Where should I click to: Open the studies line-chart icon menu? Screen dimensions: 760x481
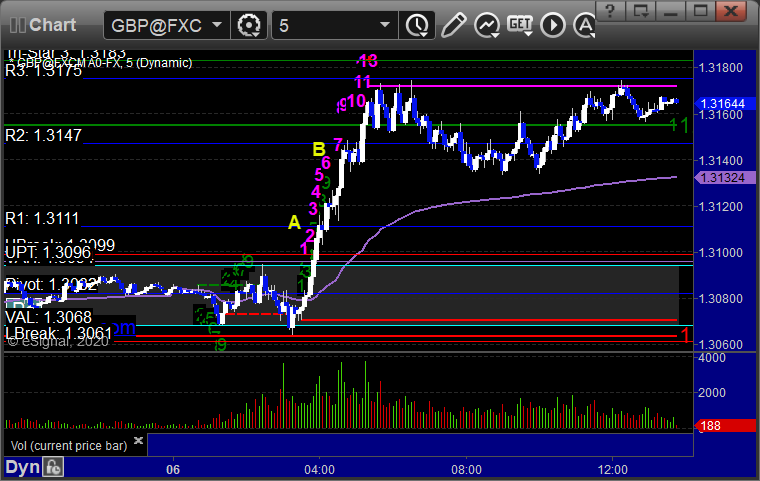(487, 25)
